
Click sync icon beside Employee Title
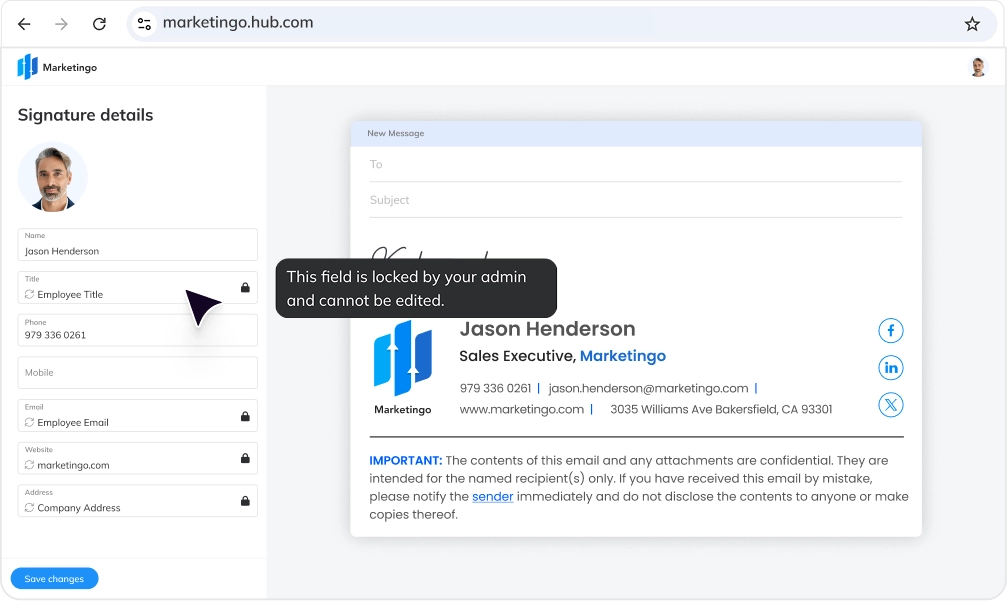point(30,294)
